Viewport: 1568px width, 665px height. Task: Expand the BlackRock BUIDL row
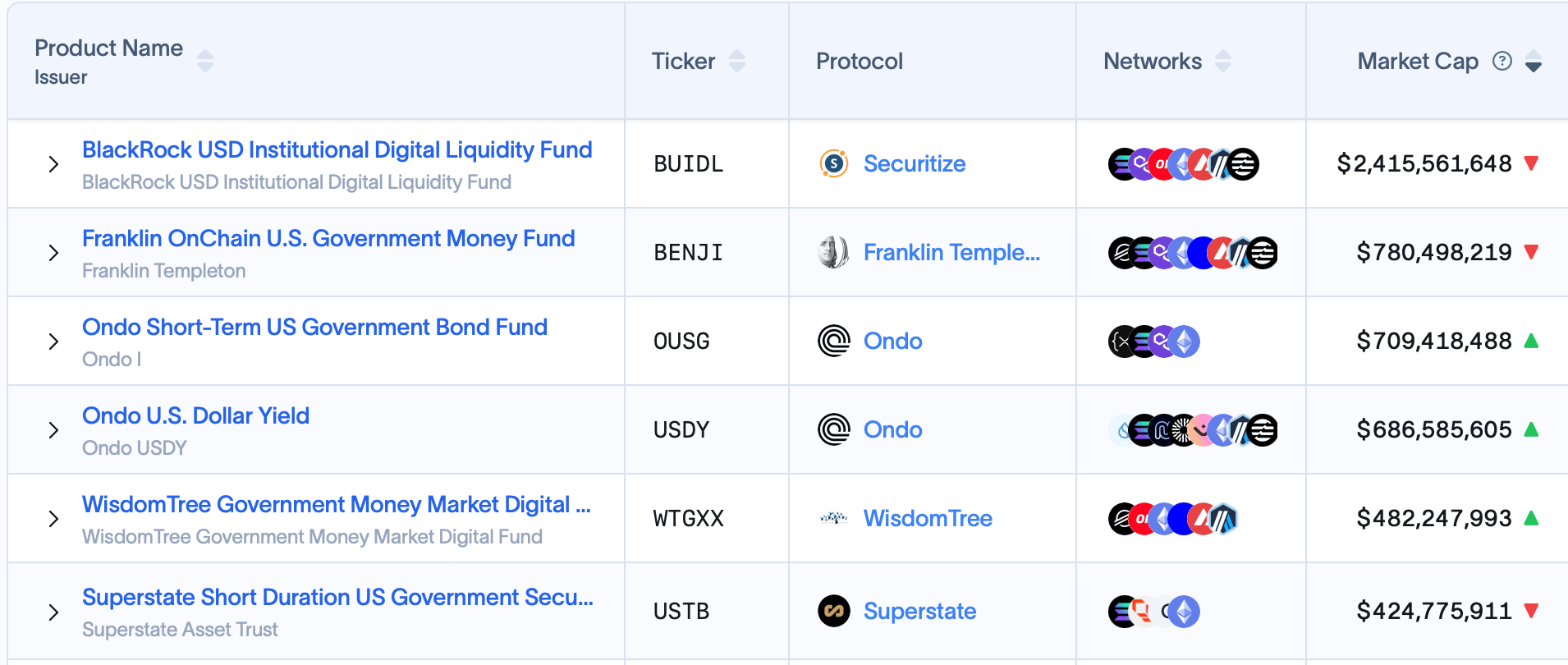point(53,164)
